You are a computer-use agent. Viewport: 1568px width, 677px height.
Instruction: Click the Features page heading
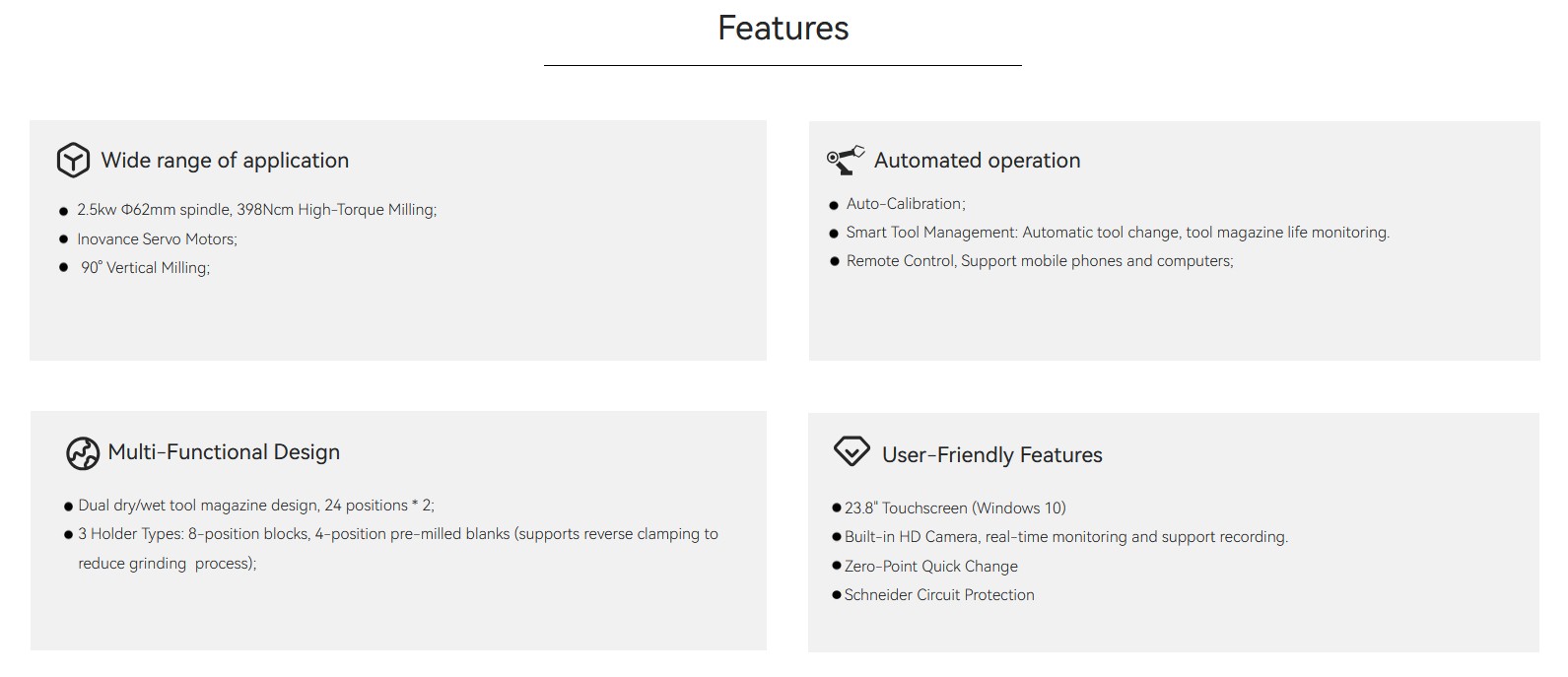[783, 29]
